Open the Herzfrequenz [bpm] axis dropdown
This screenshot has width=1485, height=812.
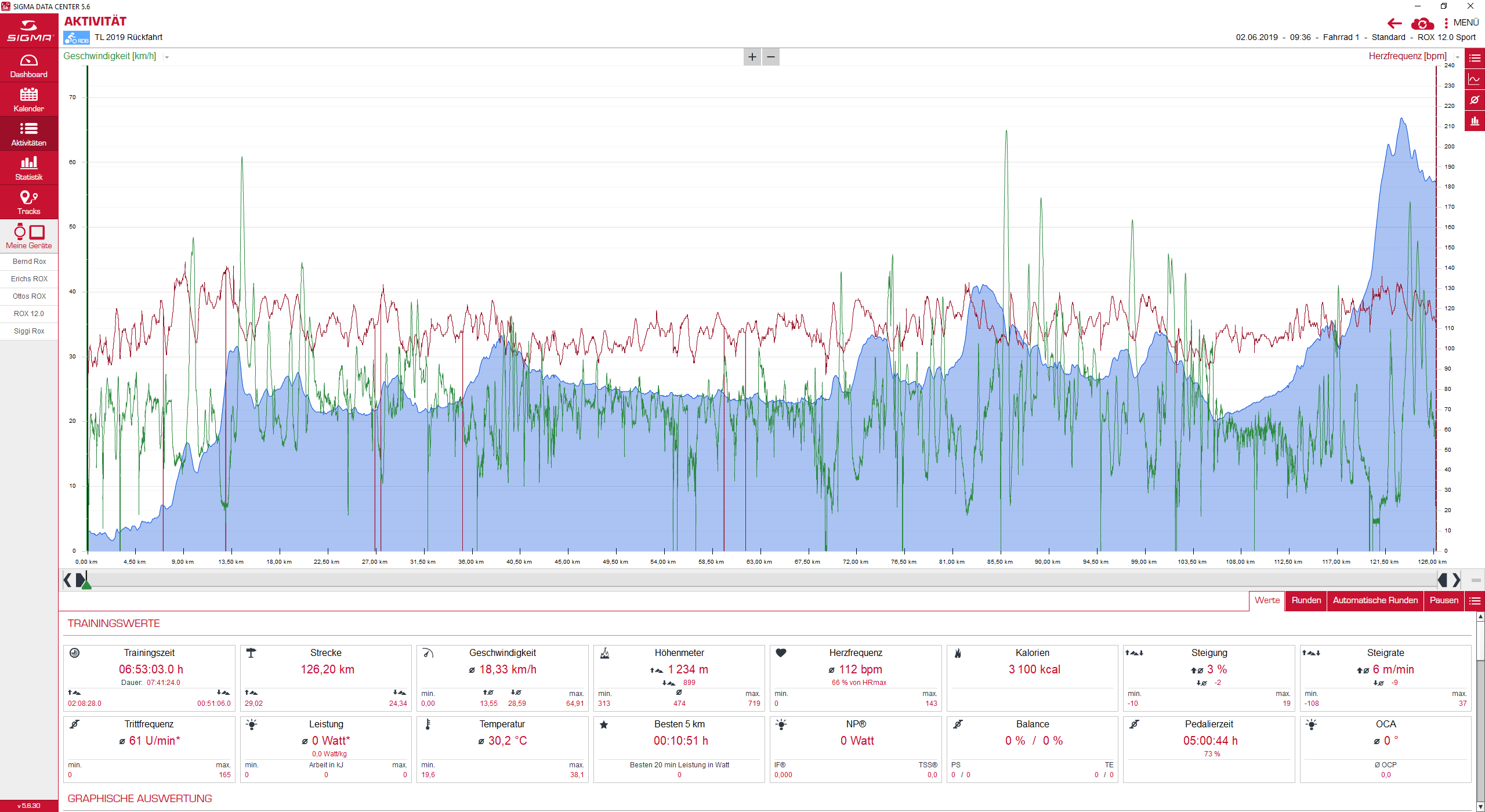click(x=1457, y=57)
